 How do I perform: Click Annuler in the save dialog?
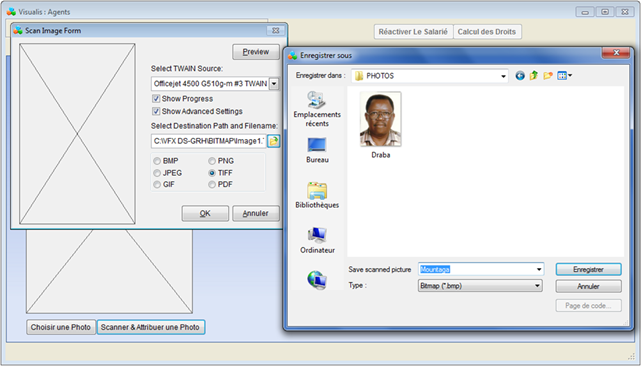pyautogui.click(x=588, y=286)
